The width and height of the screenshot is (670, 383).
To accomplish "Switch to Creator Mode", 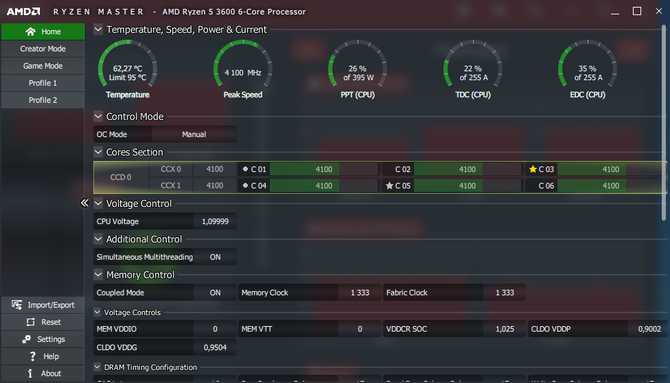I will pos(43,49).
